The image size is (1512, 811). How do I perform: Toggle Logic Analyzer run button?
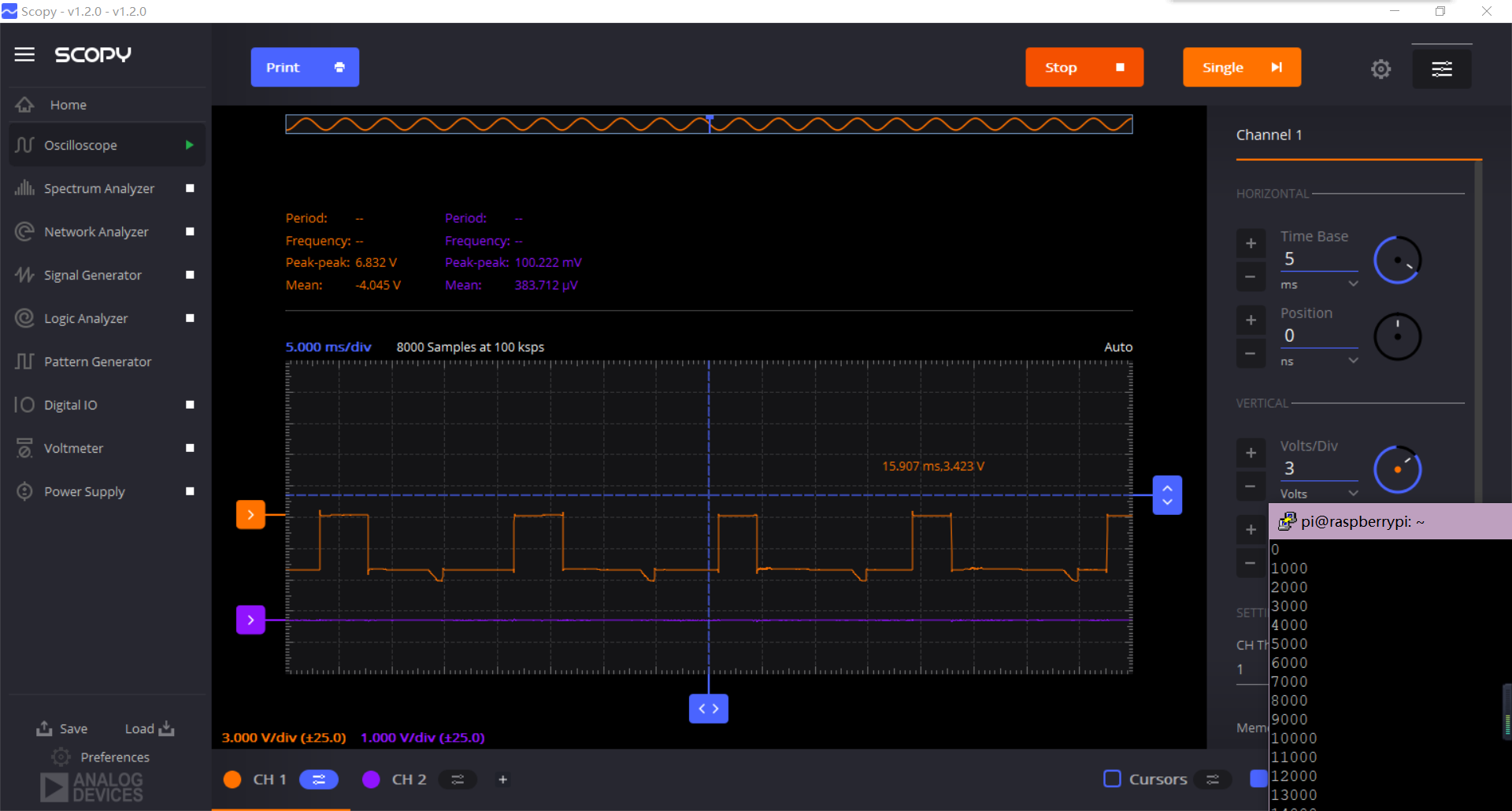190,318
